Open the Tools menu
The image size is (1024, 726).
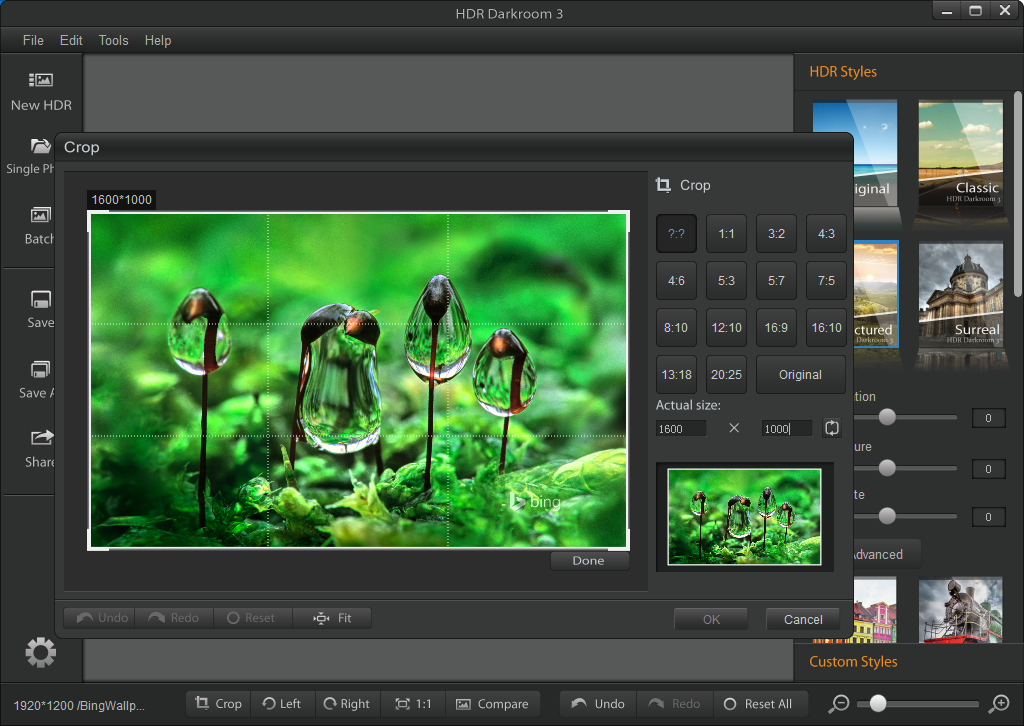click(114, 40)
